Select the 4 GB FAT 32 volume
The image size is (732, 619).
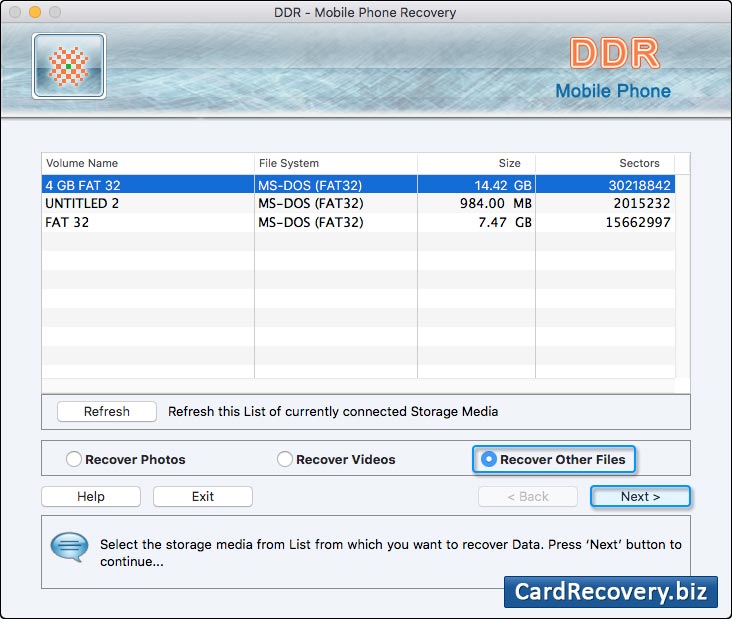pyautogui.click(x=358, y=185)
